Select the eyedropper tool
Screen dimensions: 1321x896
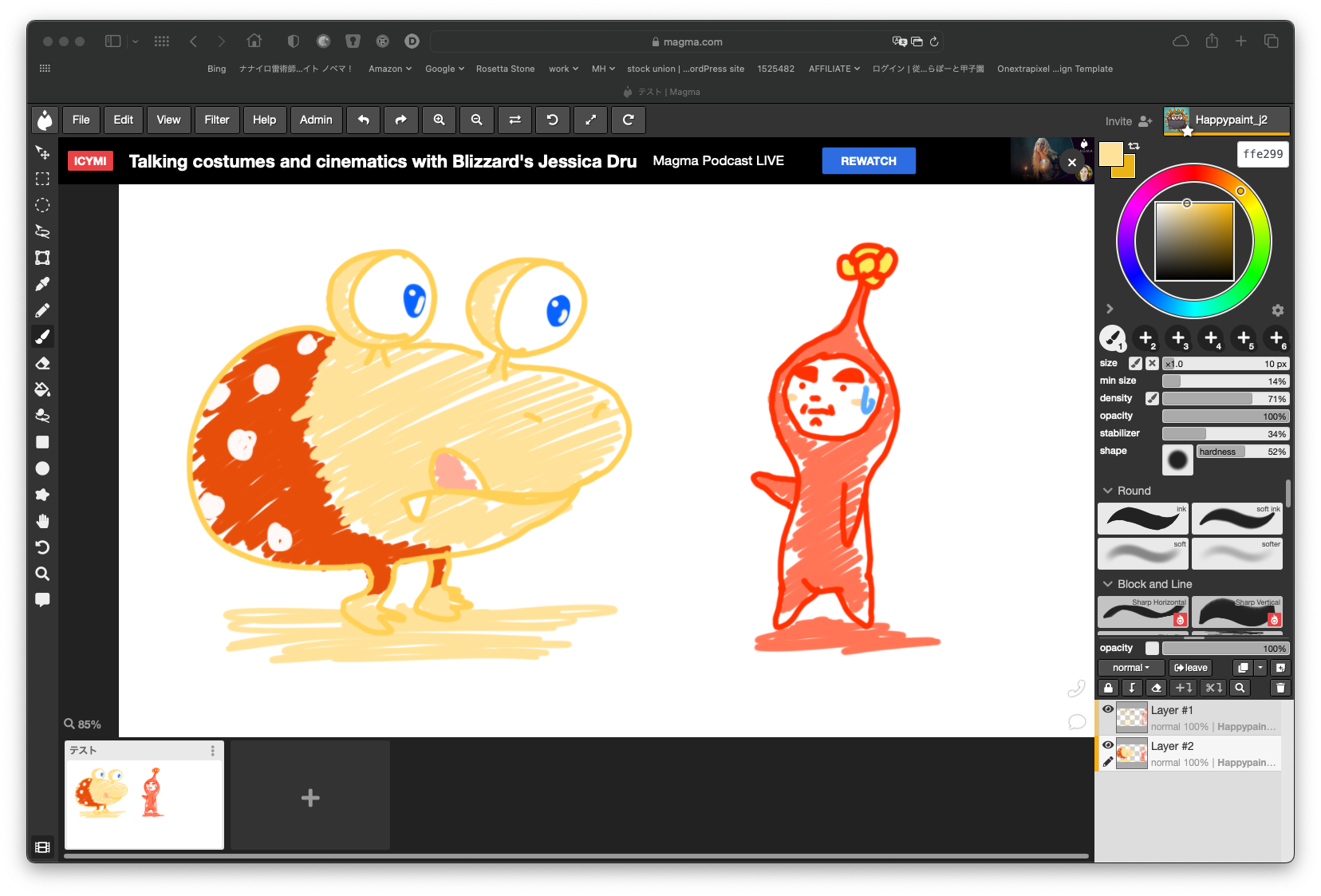click(x=42, y=284)
